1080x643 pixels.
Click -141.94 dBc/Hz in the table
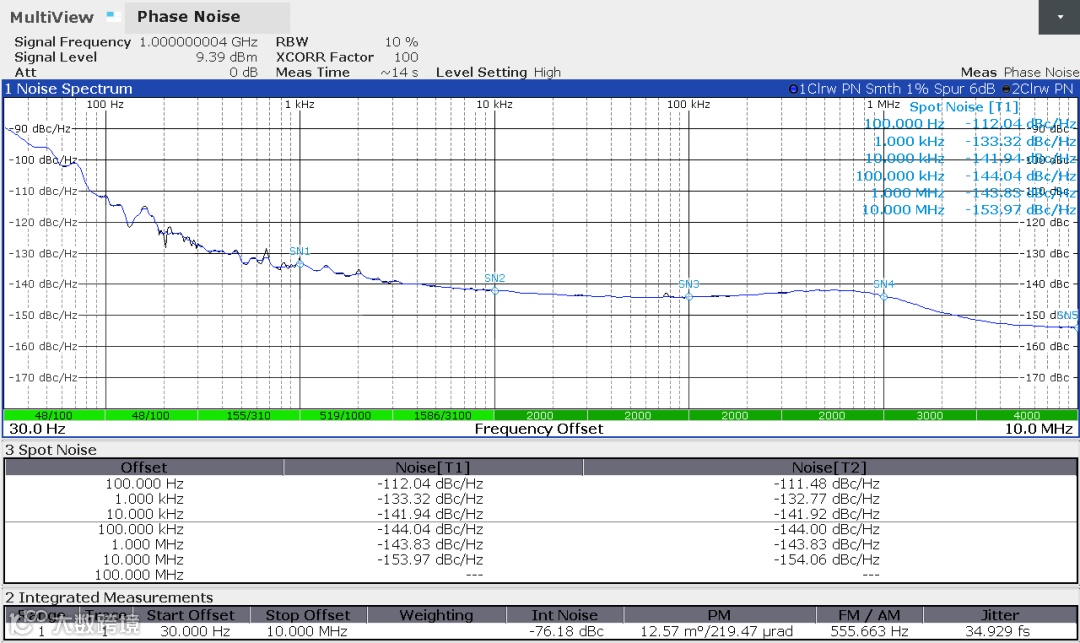coord(430,514)
